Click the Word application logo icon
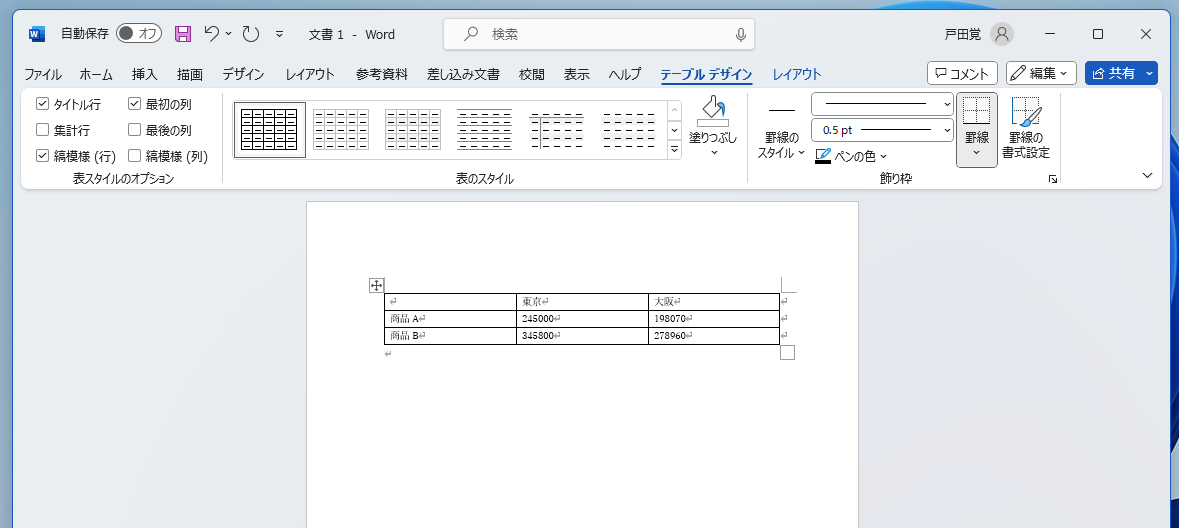Image resolution: width=1179 pixels, height=528 pixels. pos(37,34)
